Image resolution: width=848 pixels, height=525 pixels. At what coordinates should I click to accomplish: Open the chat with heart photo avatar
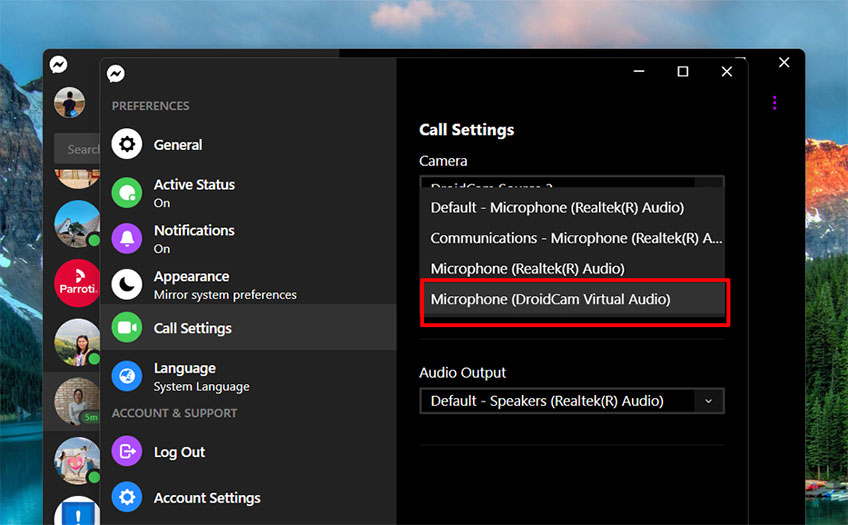pyautogui.click(x=77, y=461)
